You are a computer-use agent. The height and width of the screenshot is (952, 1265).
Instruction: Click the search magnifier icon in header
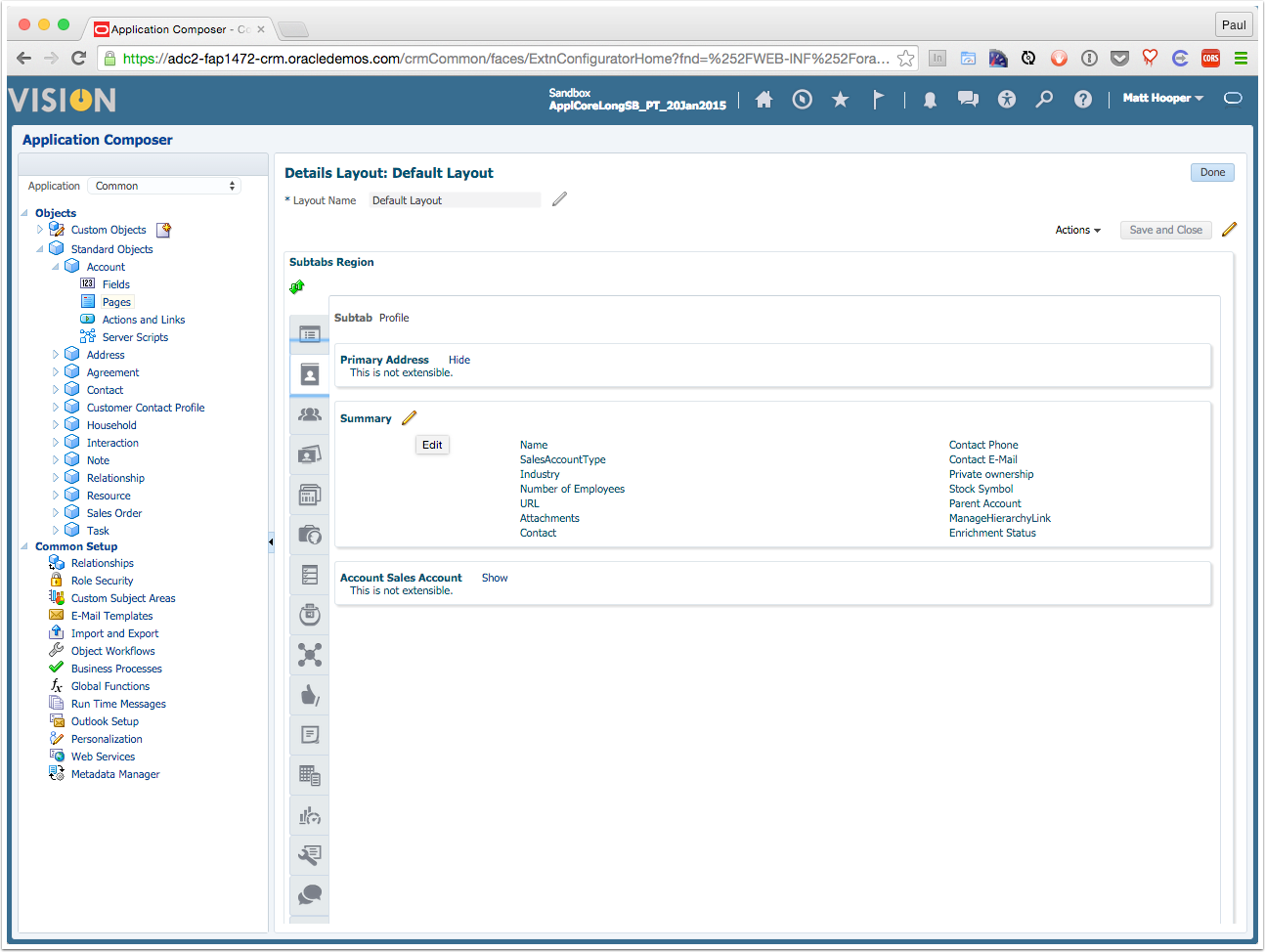1044,99
